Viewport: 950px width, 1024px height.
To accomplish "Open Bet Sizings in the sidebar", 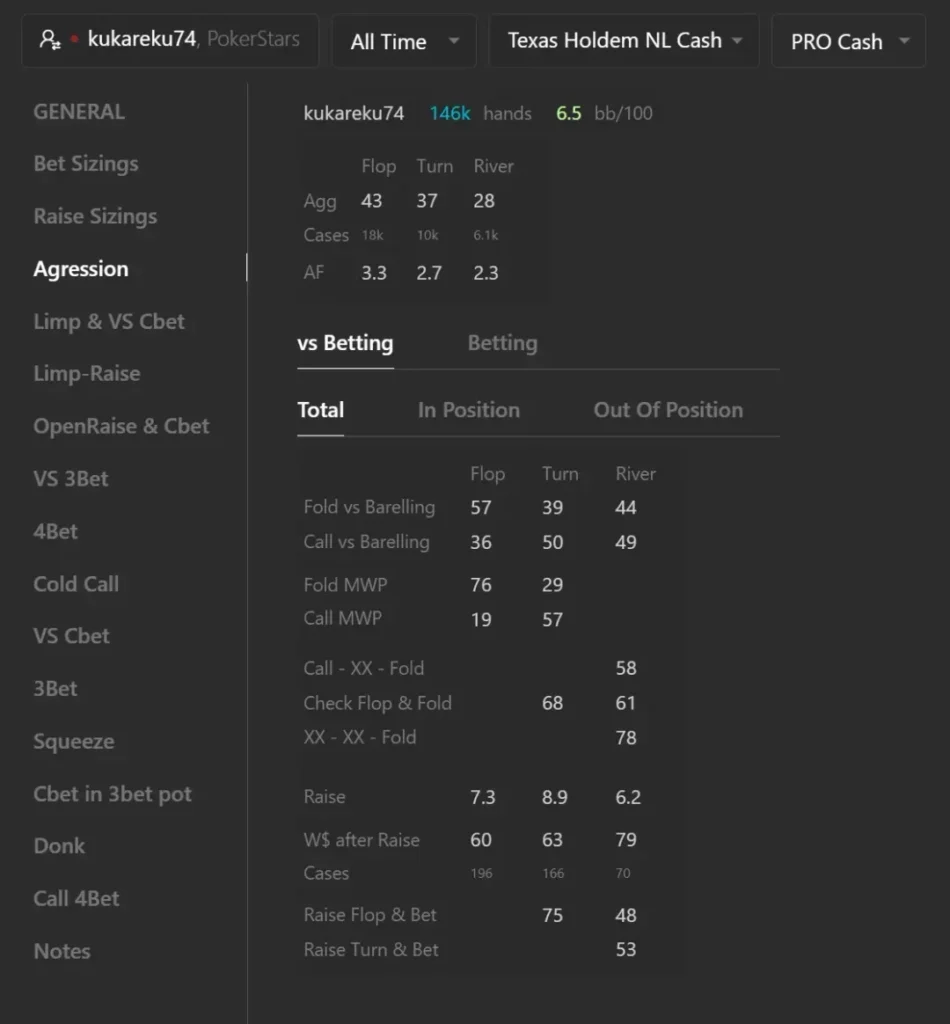I will tap(86, 164).
